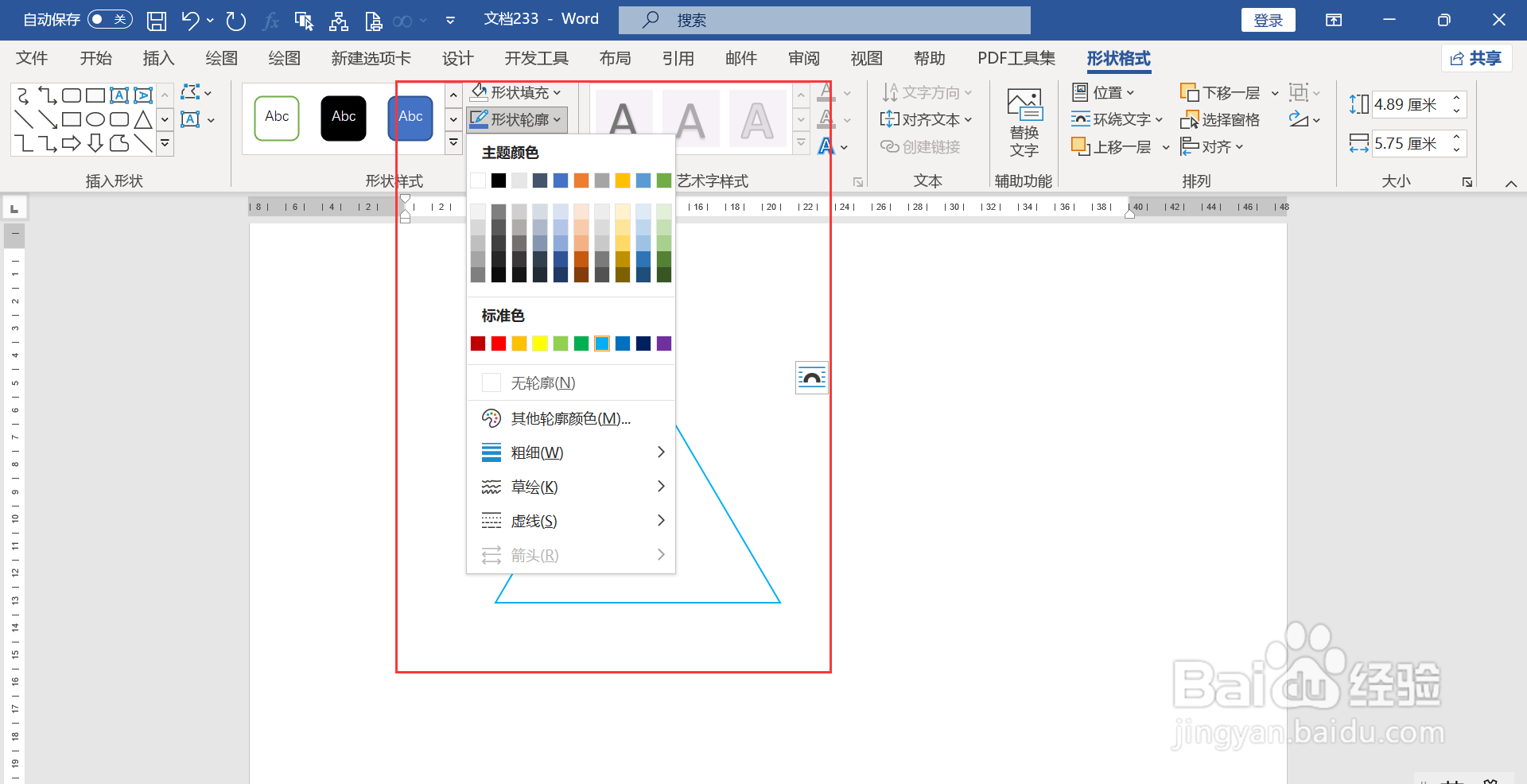Select the black Abc shape style
This screenshot has width=1527, height=784.
tap(344, 118)
